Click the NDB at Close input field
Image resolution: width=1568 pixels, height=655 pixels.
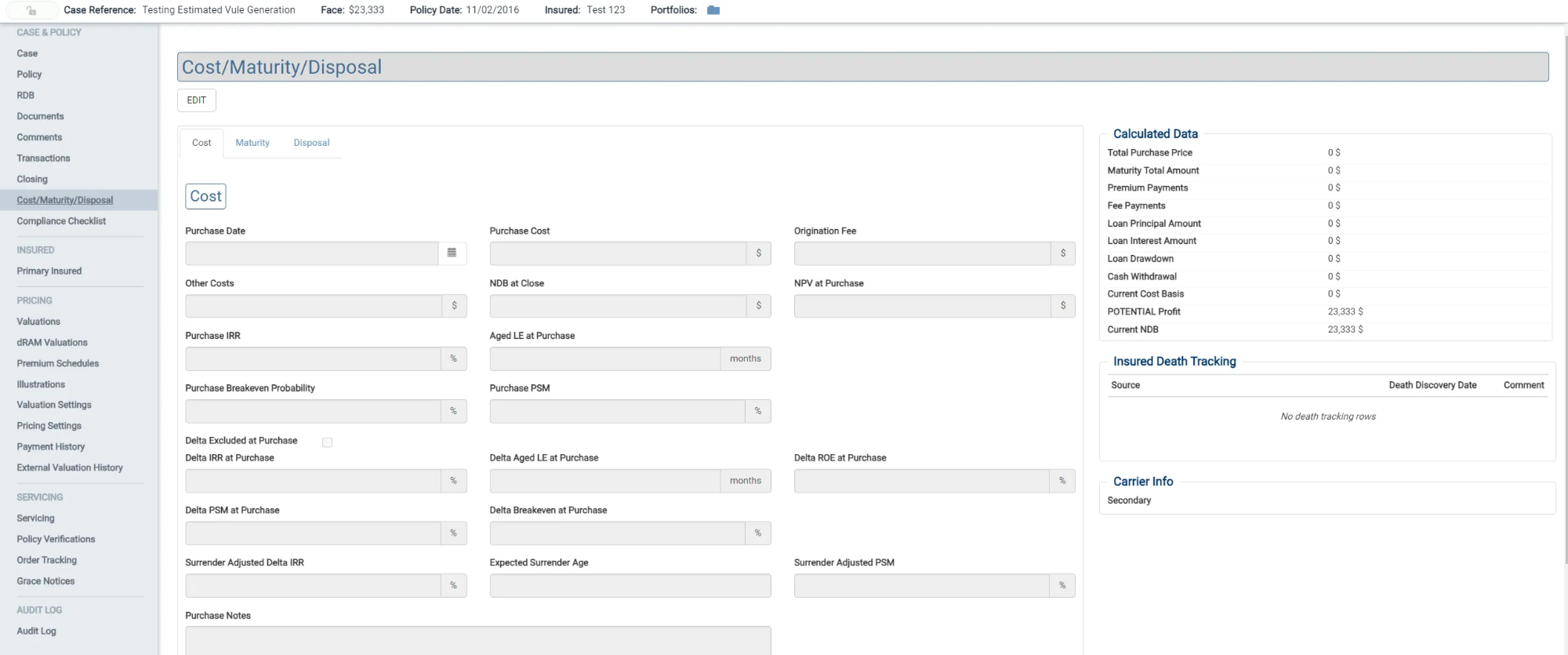pos(618,306)
